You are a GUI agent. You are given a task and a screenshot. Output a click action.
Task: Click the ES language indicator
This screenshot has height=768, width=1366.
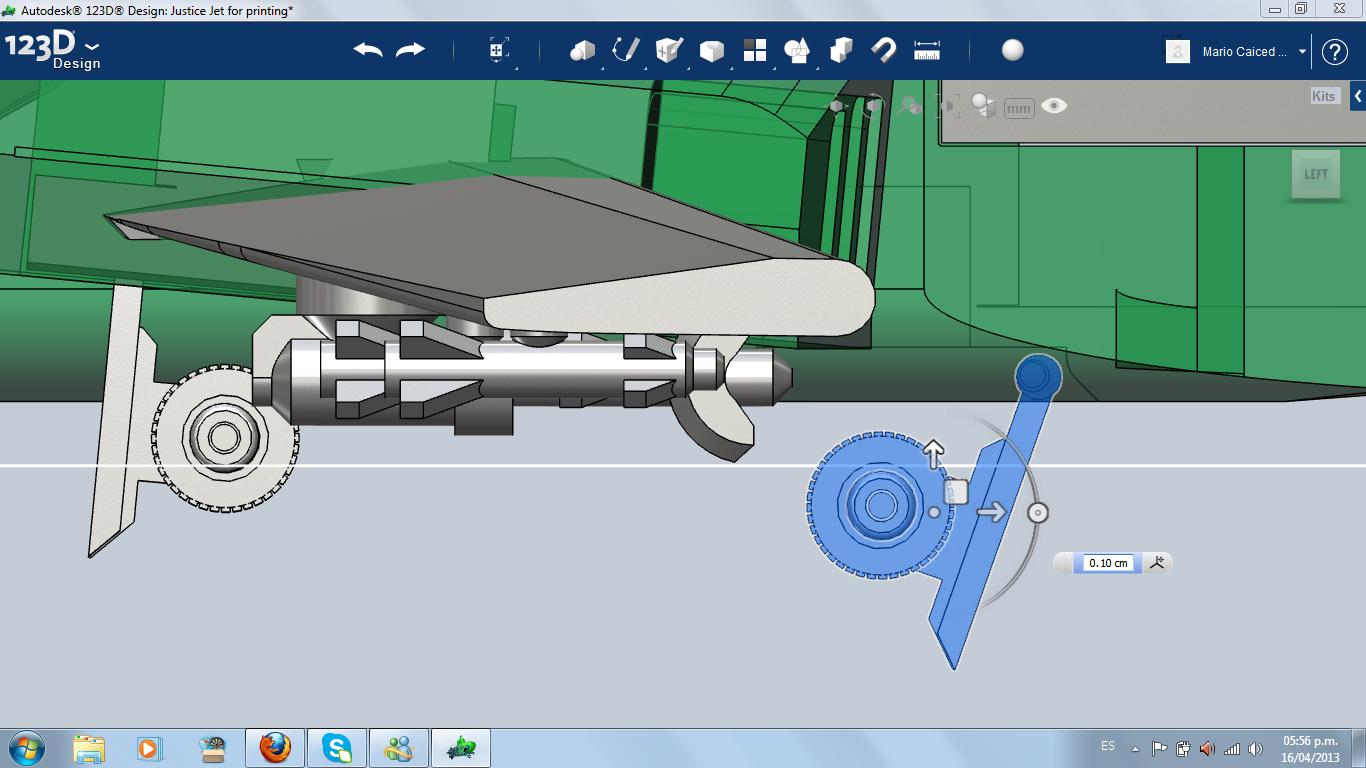[x=1108, y=746]
